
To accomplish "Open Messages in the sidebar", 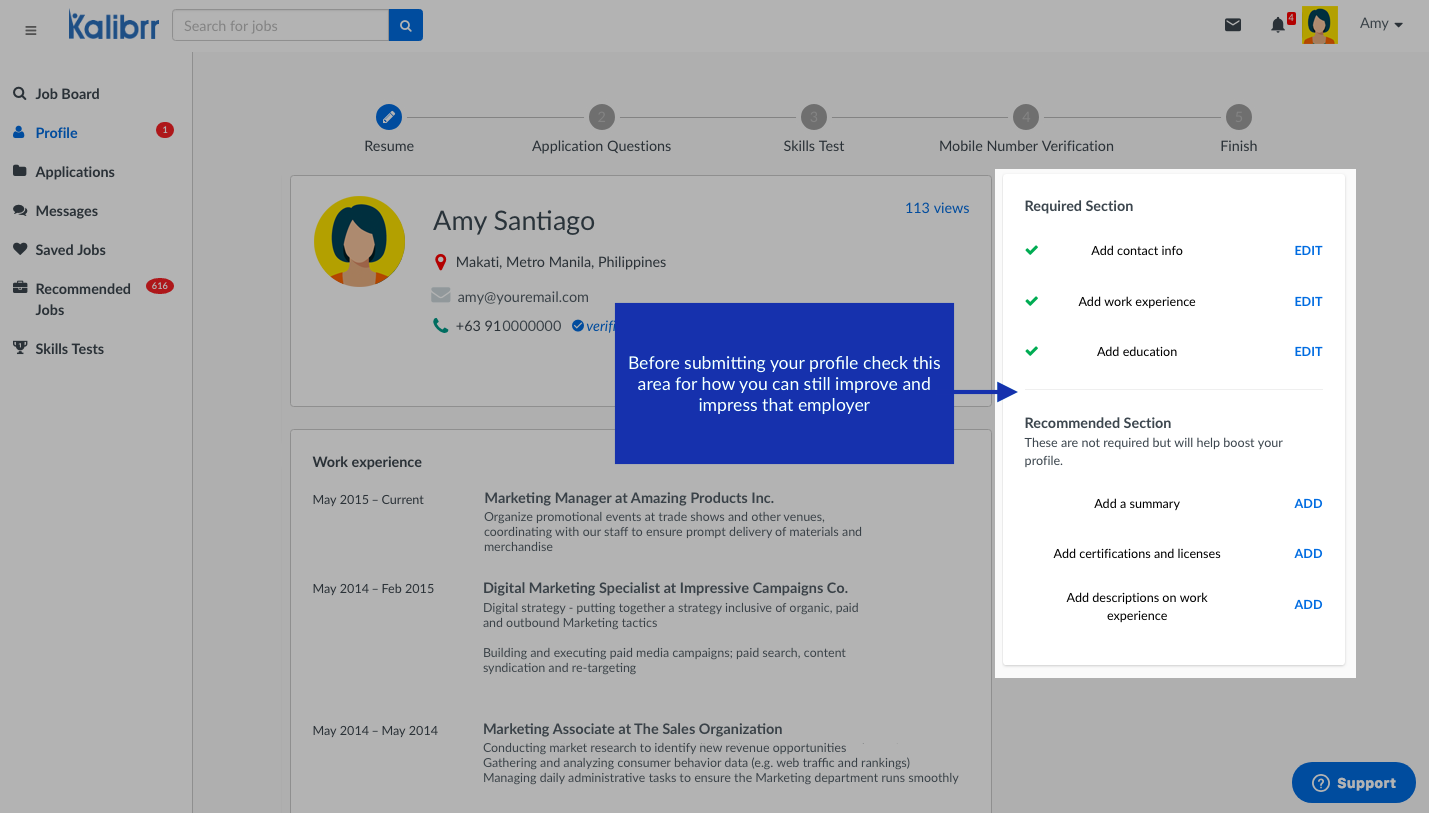I will (66, 211).
